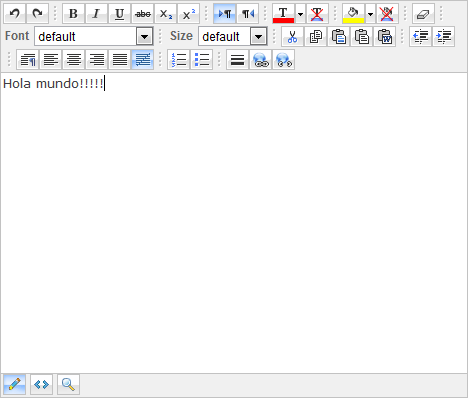Set right-to-left text direction
Image resolution: width=468 pixels, height=398 pixels.
coord(248,13)
